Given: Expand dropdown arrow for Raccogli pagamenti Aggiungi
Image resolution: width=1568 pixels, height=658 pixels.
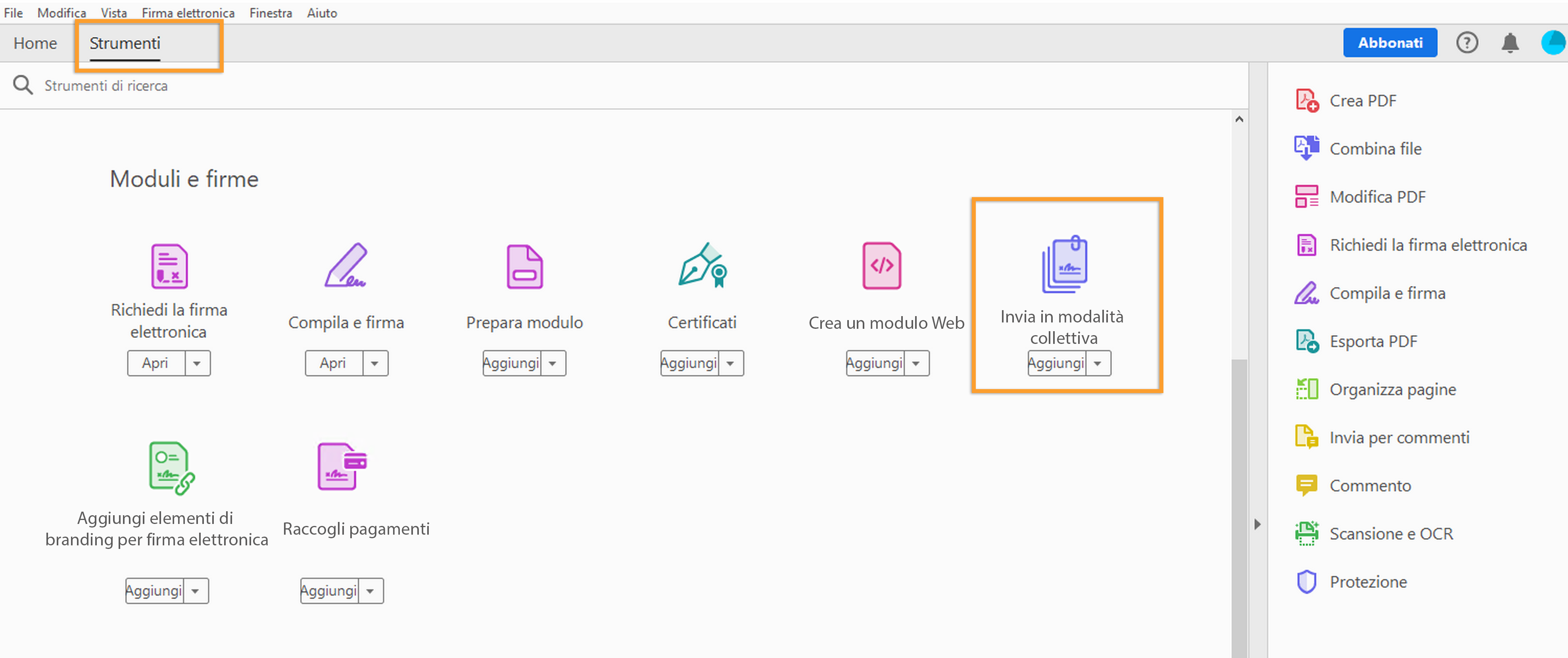Looking at the screenshot, I should 370,591.
